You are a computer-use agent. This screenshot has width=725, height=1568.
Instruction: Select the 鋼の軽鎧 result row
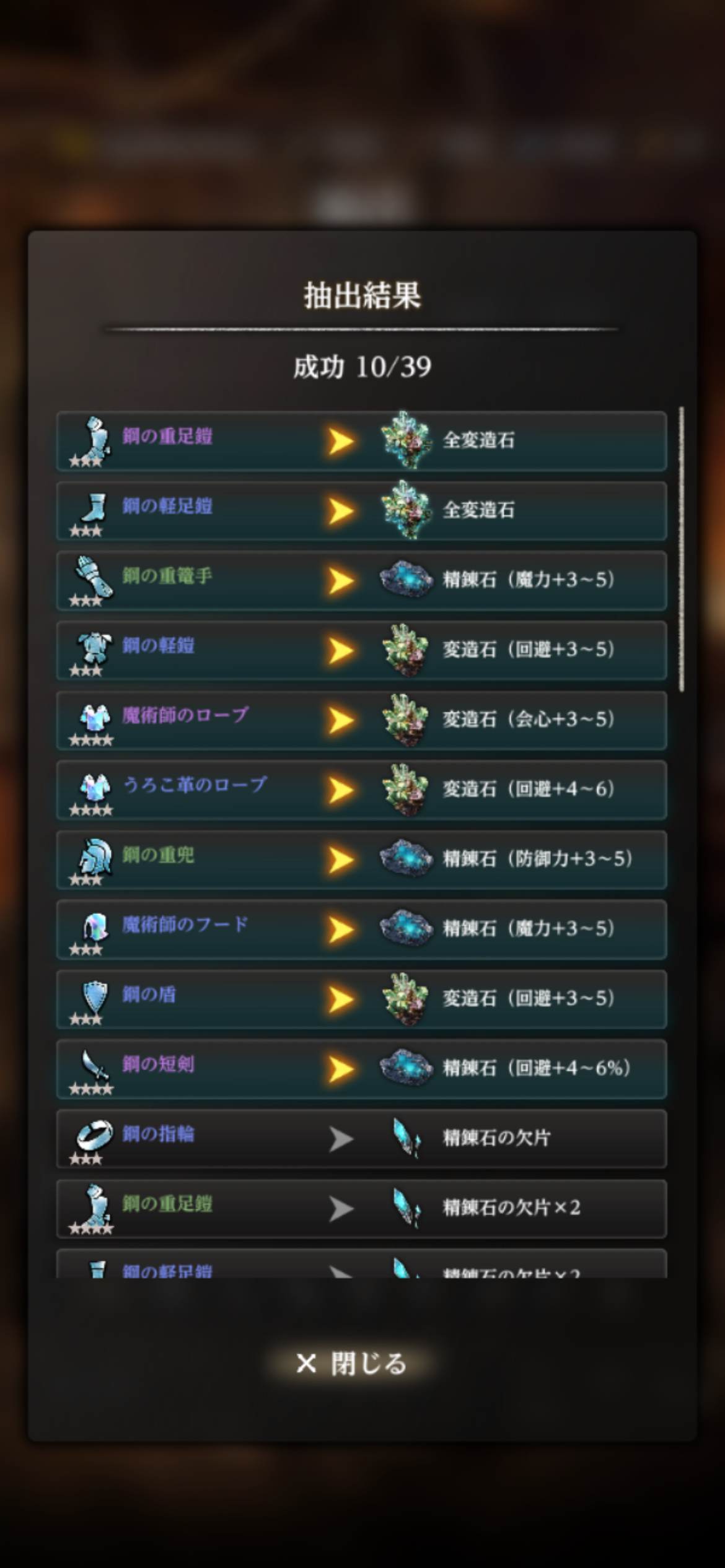(x=361, y=650)
